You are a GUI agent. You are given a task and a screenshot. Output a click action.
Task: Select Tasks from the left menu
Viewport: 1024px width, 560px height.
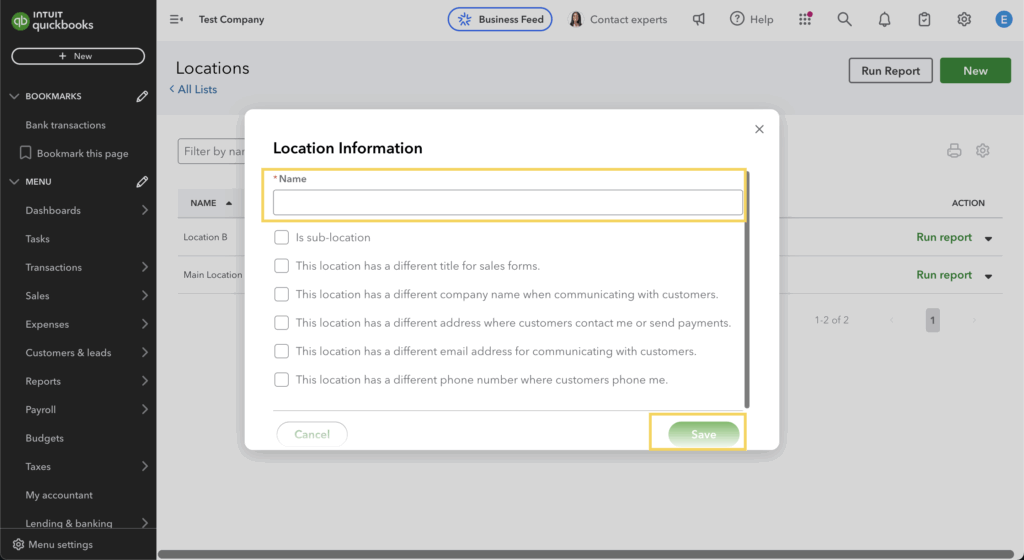point(37,239)
